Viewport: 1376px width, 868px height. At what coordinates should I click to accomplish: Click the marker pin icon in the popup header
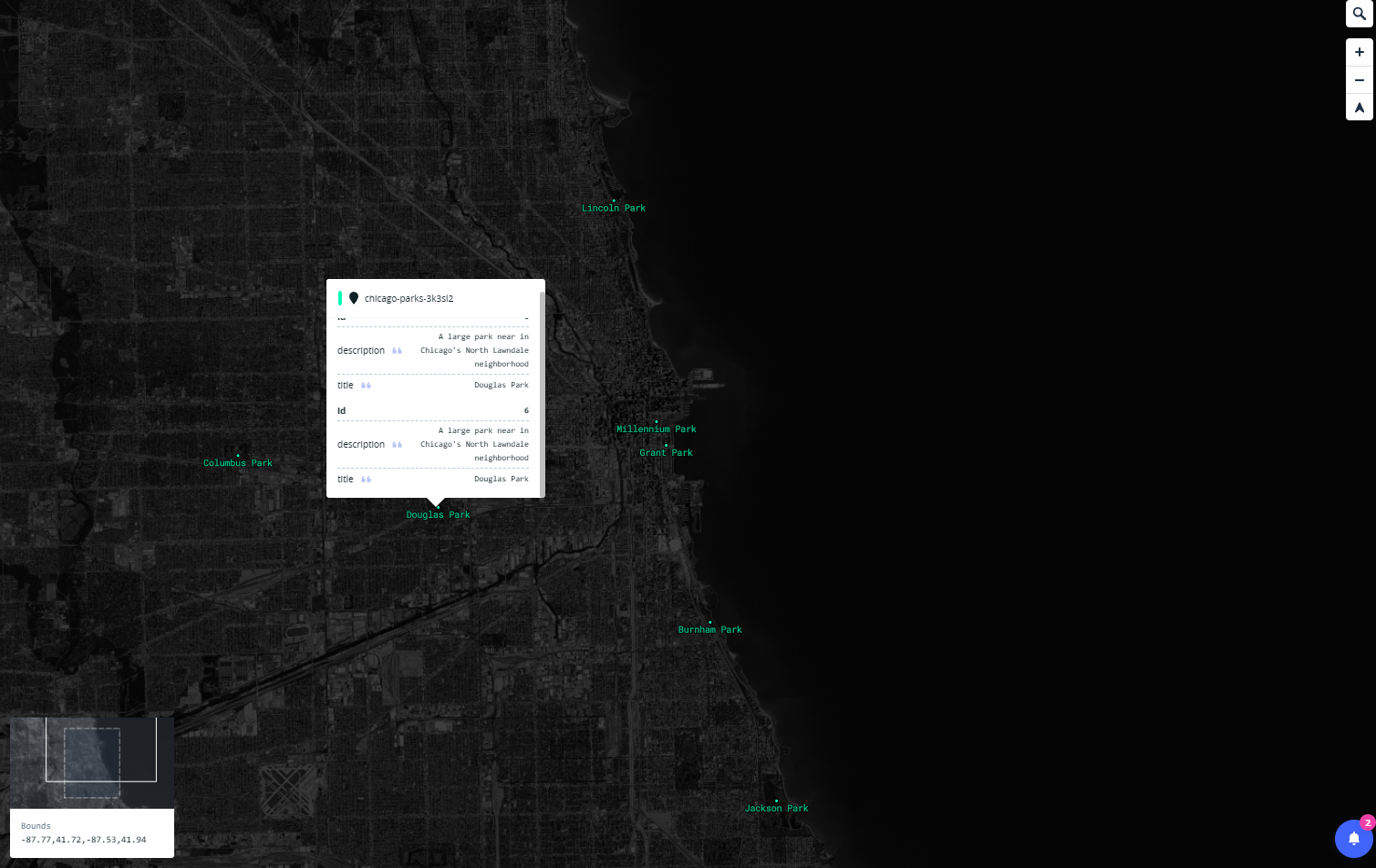coord(354,297)
